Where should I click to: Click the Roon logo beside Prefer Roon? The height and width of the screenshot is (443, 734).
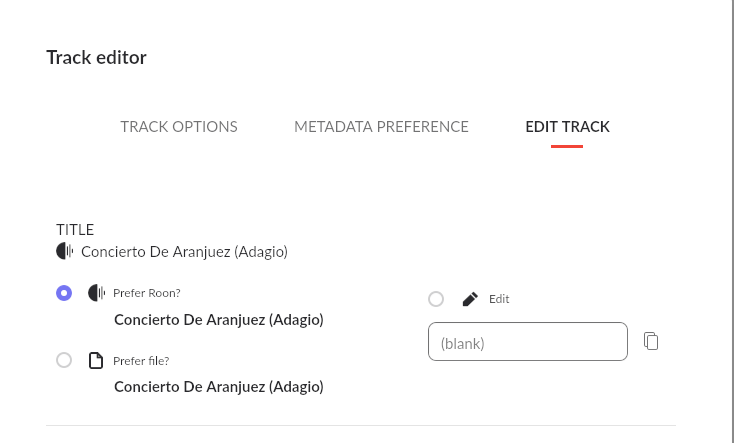point(96,293)
